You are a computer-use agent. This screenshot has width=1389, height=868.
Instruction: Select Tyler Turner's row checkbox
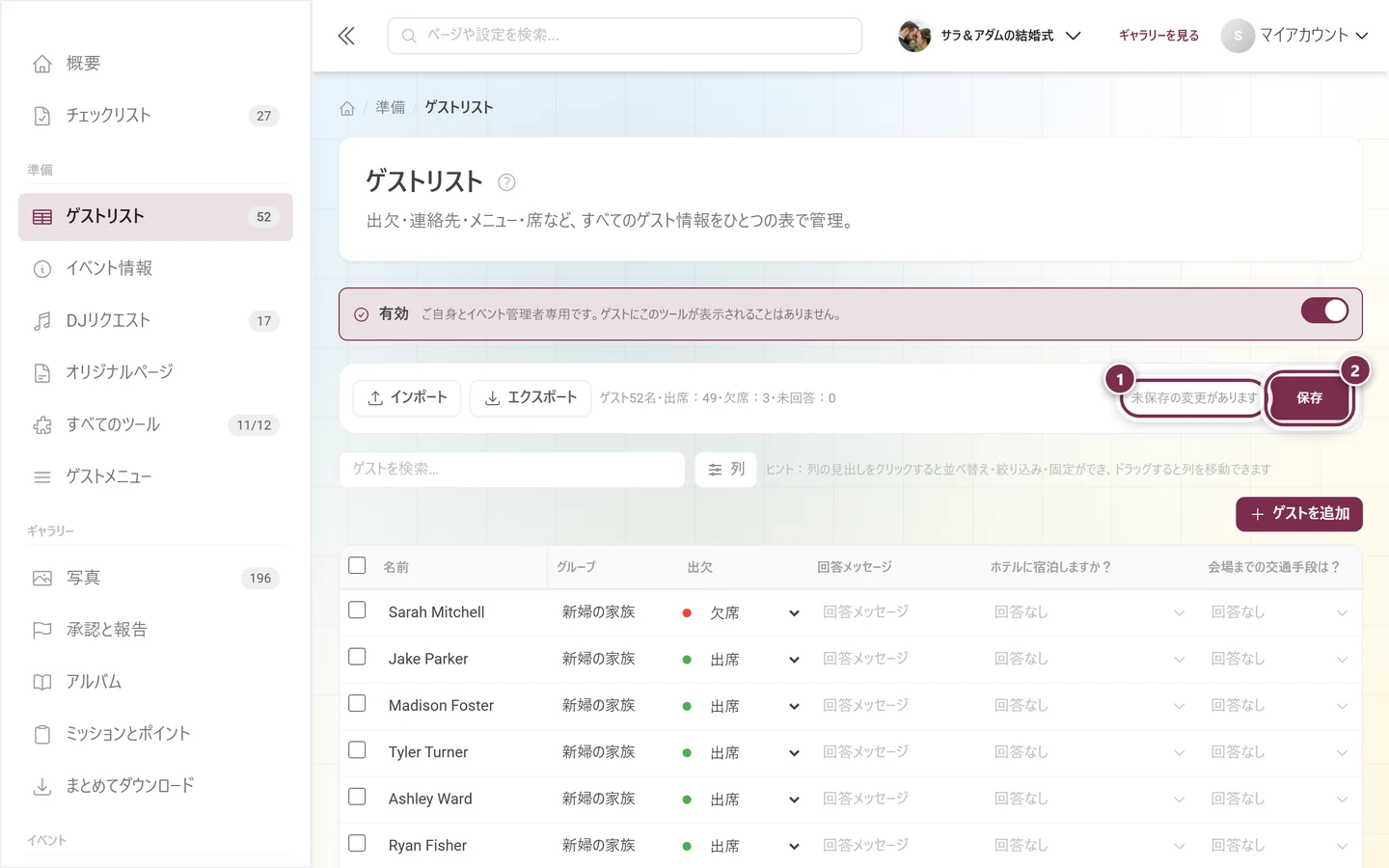[357, 750]
